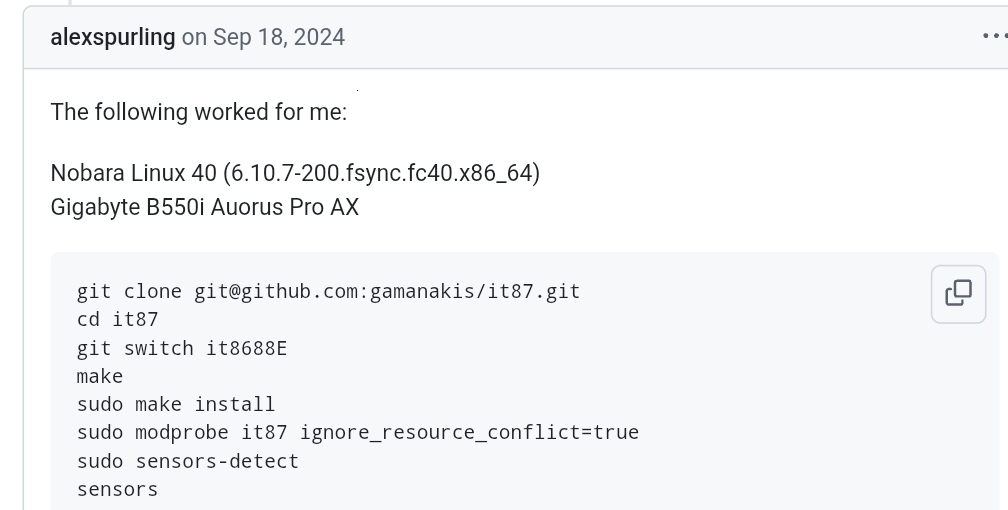Copy the code block using the copy icon
The width and height of the screenshot is (1008, 510).
[958, 293]
